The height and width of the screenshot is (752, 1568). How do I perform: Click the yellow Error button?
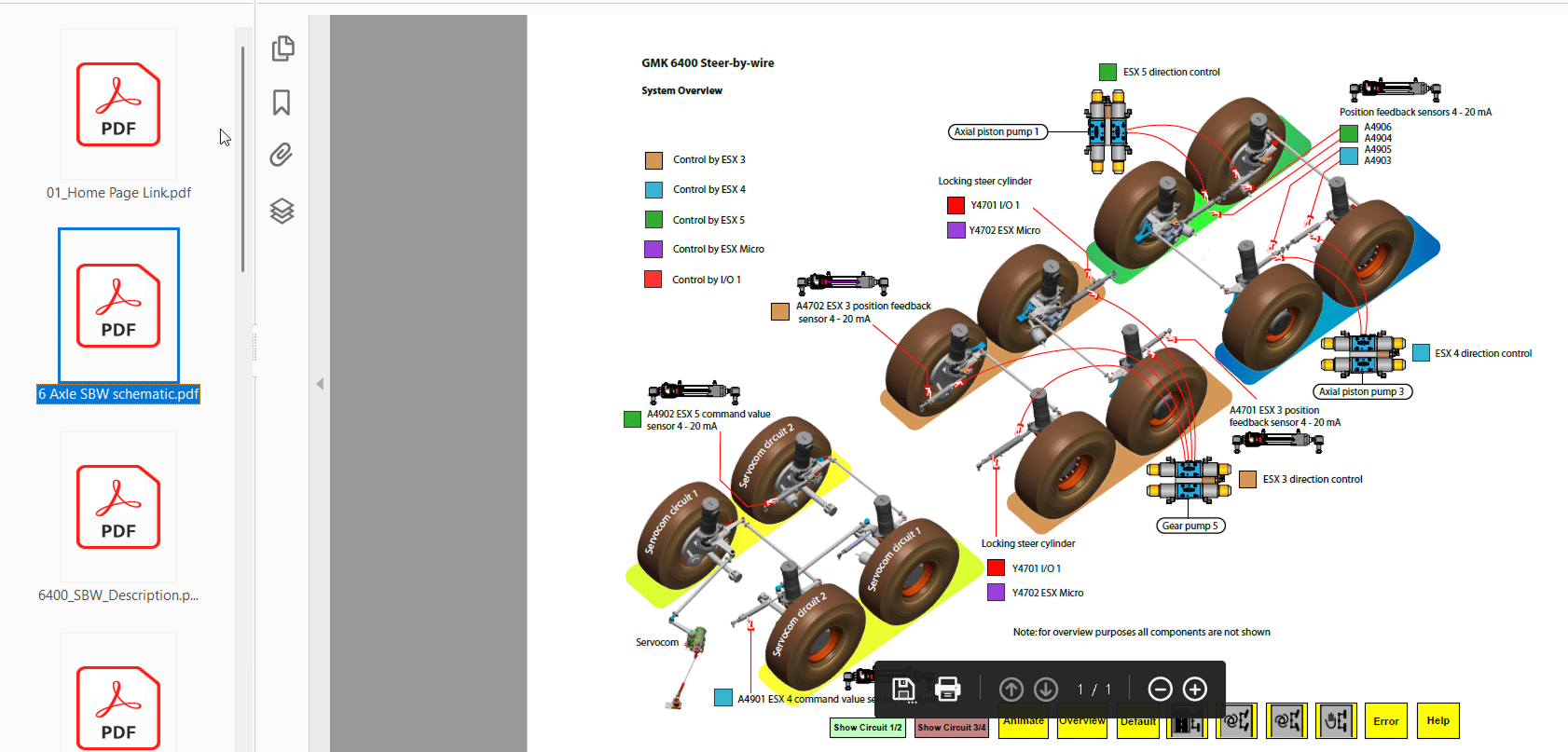pos(1386,721)
